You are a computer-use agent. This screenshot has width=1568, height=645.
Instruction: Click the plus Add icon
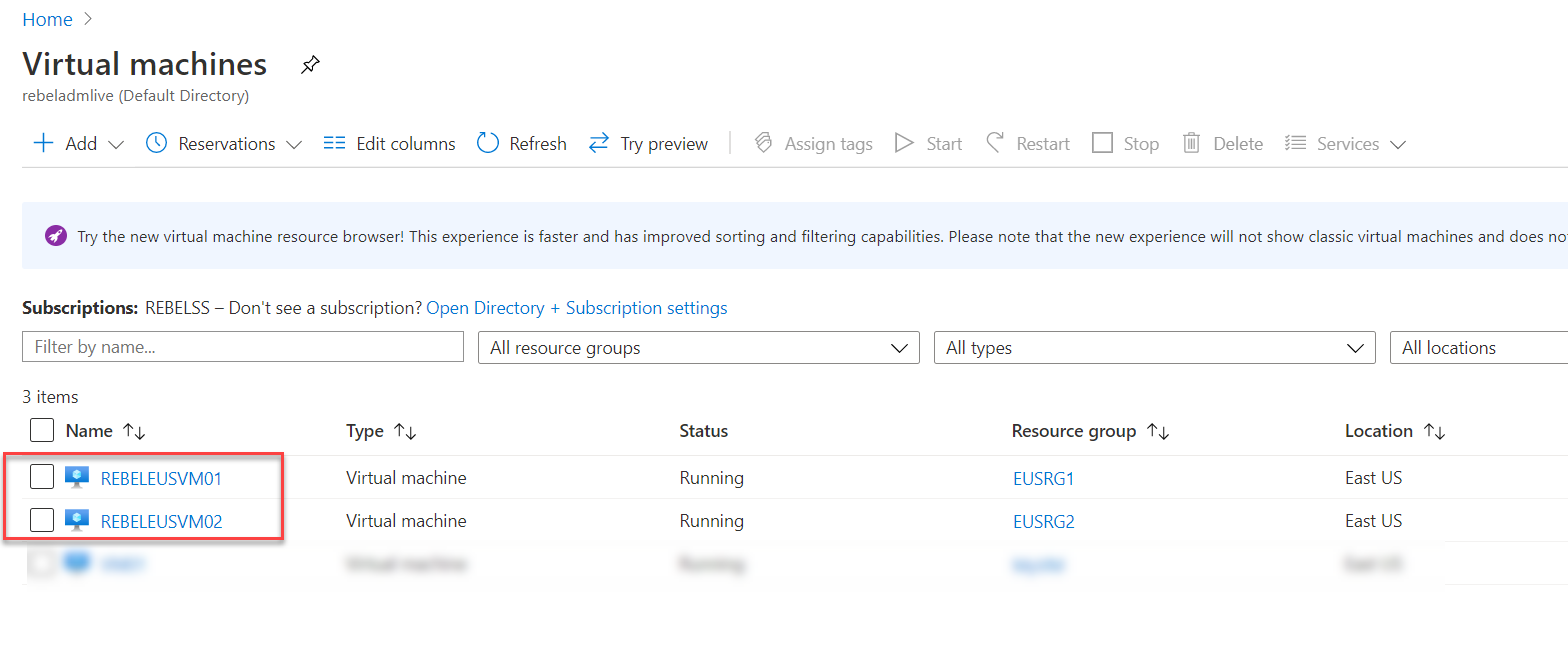pyautogui.click(x=43, y=143)
